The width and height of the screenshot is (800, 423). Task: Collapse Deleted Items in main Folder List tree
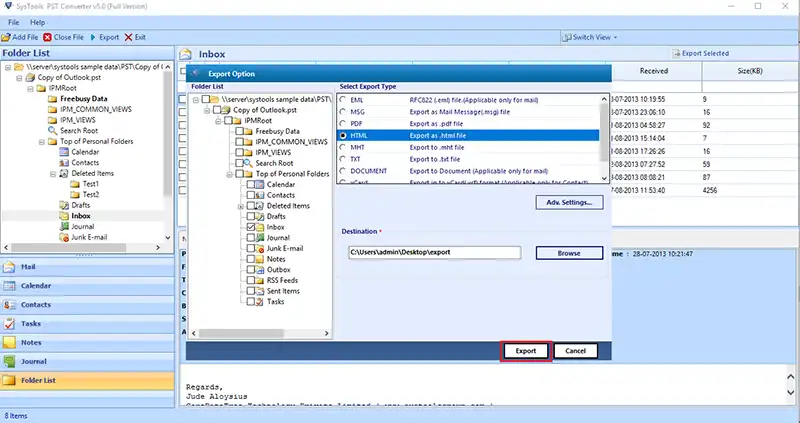point(53,174)
